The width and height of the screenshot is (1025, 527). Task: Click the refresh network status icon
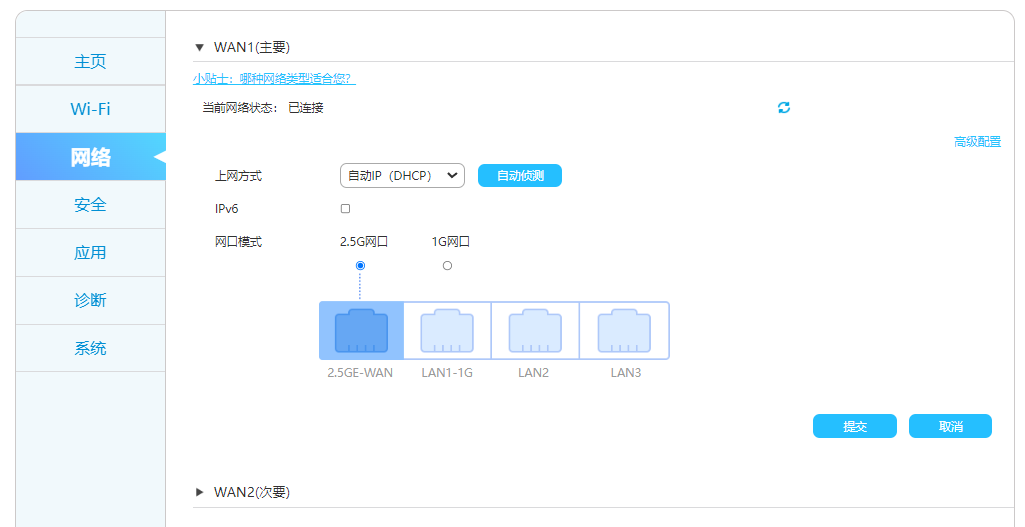click(x=784, y=108)
